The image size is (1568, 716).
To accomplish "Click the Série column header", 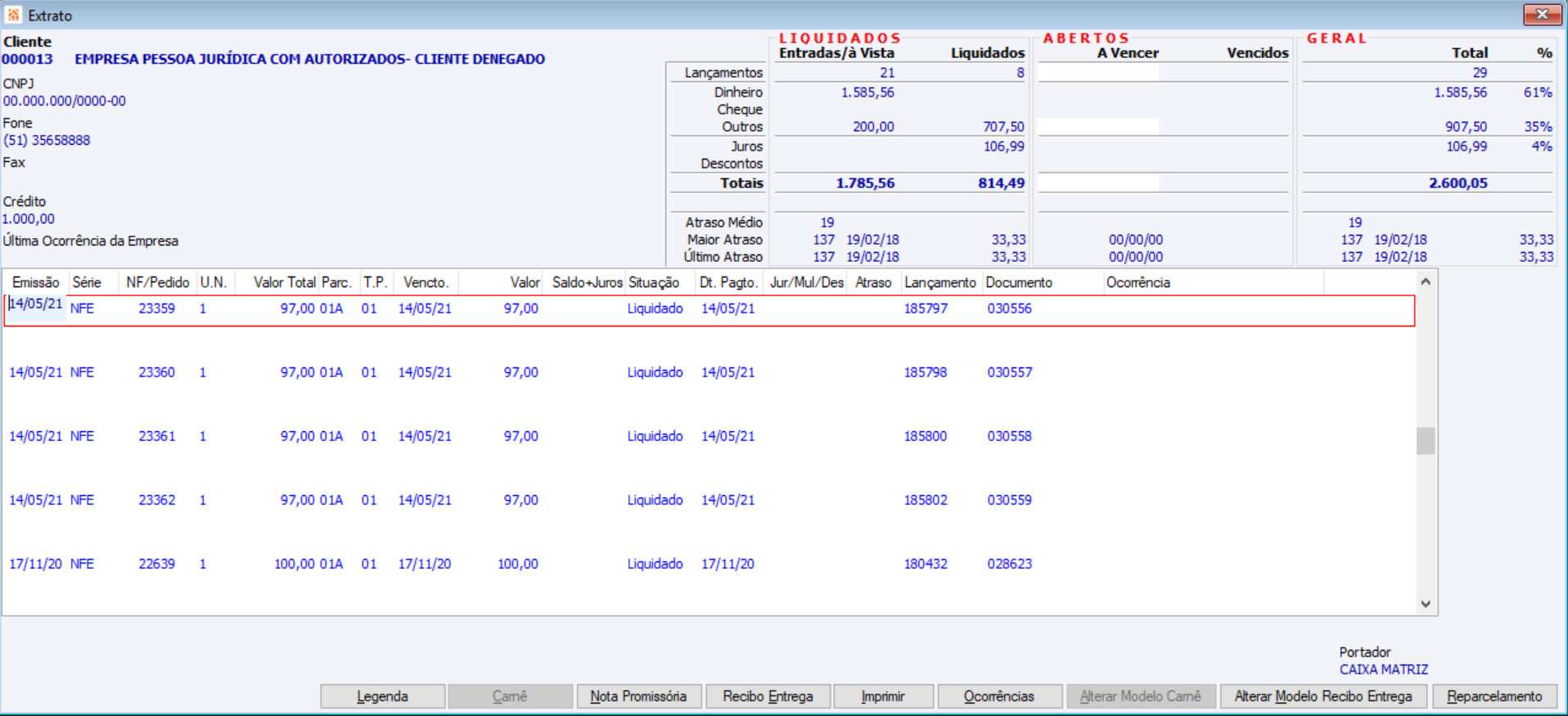I will [x=87, y=282].
